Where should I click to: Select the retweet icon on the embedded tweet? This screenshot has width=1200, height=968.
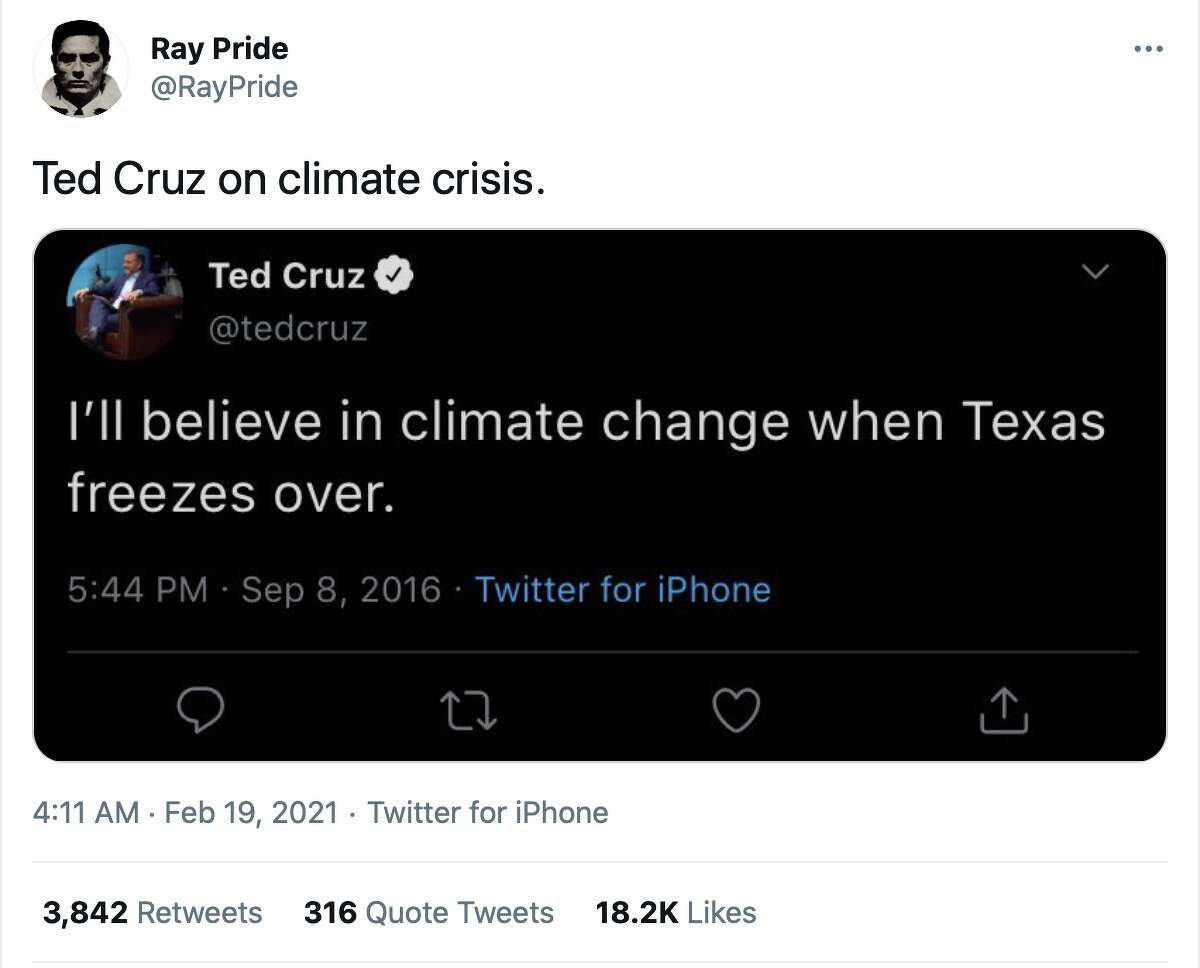(470, 710)
